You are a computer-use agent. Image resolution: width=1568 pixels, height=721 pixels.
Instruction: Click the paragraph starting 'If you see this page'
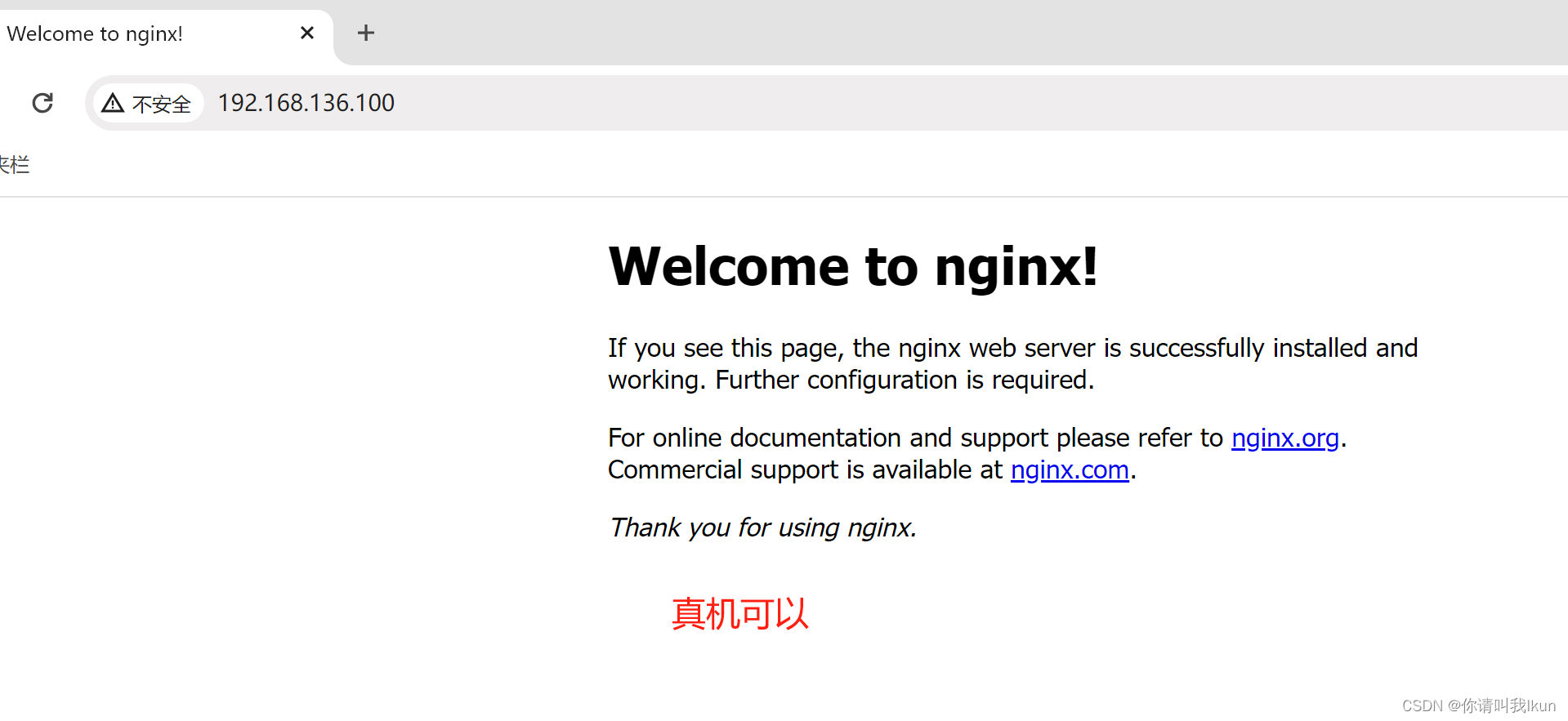pyautogui.click(x=1013, y=364)
